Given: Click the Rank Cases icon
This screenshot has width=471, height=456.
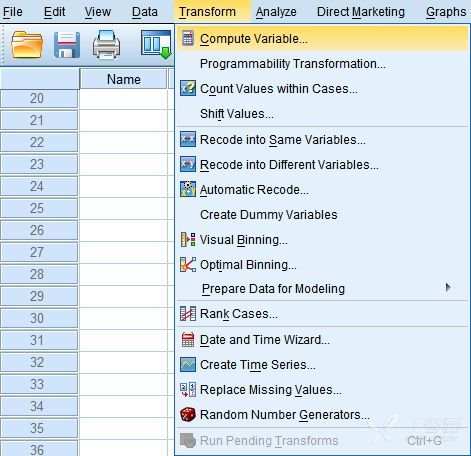Looking at the screenshot, I should click(x=188, y=314).
